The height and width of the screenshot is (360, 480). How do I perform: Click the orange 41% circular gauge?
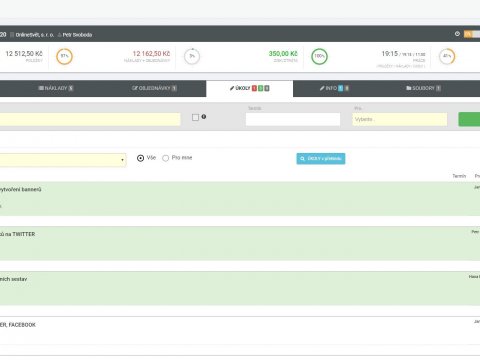pos(447,56)
